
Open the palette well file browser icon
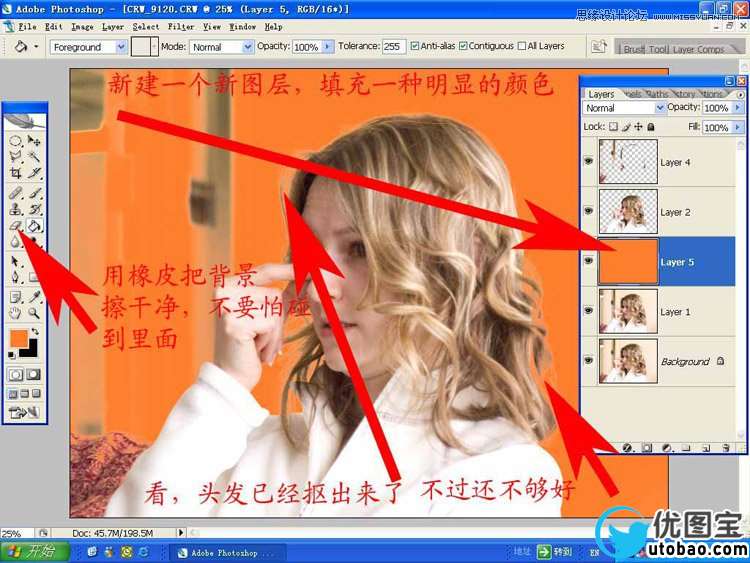598,47
